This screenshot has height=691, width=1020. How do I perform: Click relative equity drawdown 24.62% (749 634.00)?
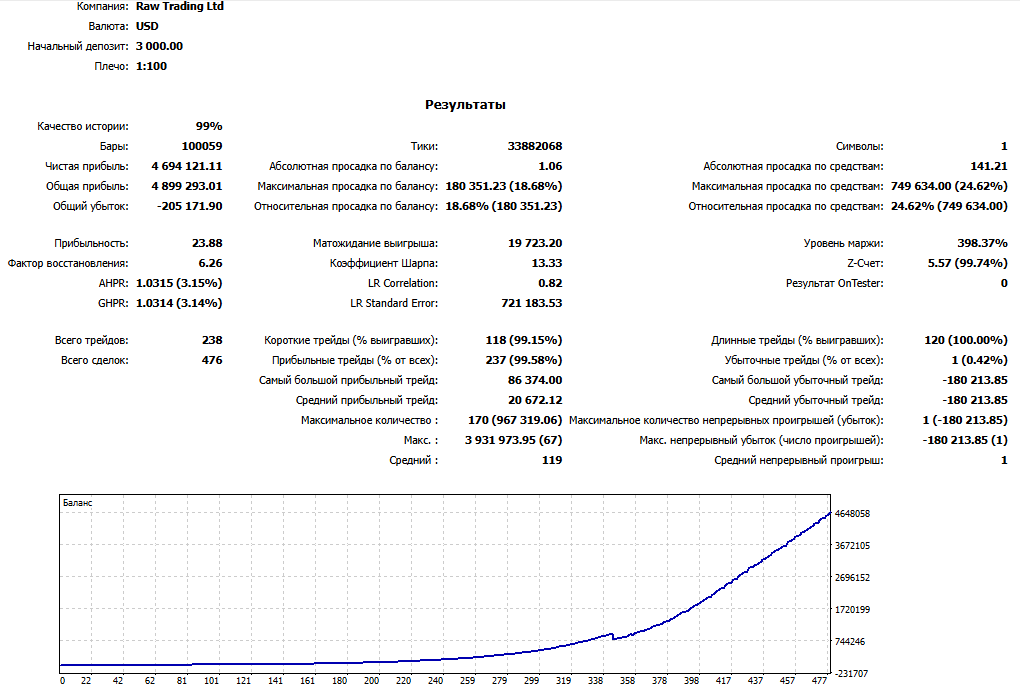pos(949,206)
